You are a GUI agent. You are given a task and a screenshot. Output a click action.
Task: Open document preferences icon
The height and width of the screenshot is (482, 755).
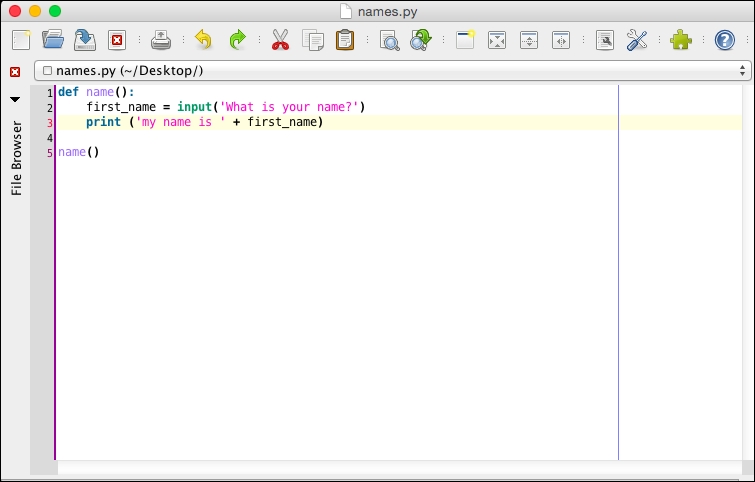tap(605, 40)
